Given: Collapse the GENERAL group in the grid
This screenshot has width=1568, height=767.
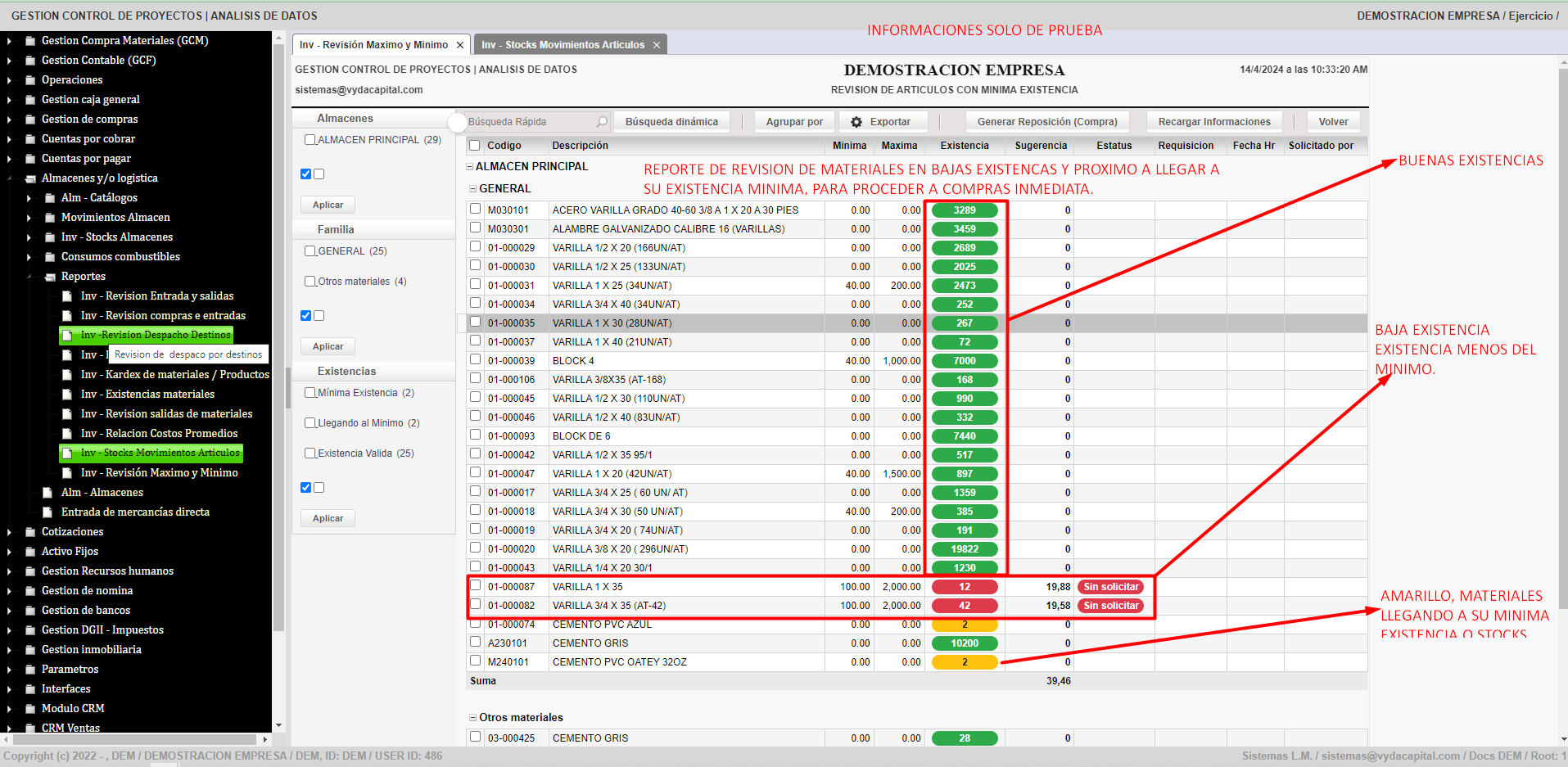Looking at the screenshot, I should [472, 189].
